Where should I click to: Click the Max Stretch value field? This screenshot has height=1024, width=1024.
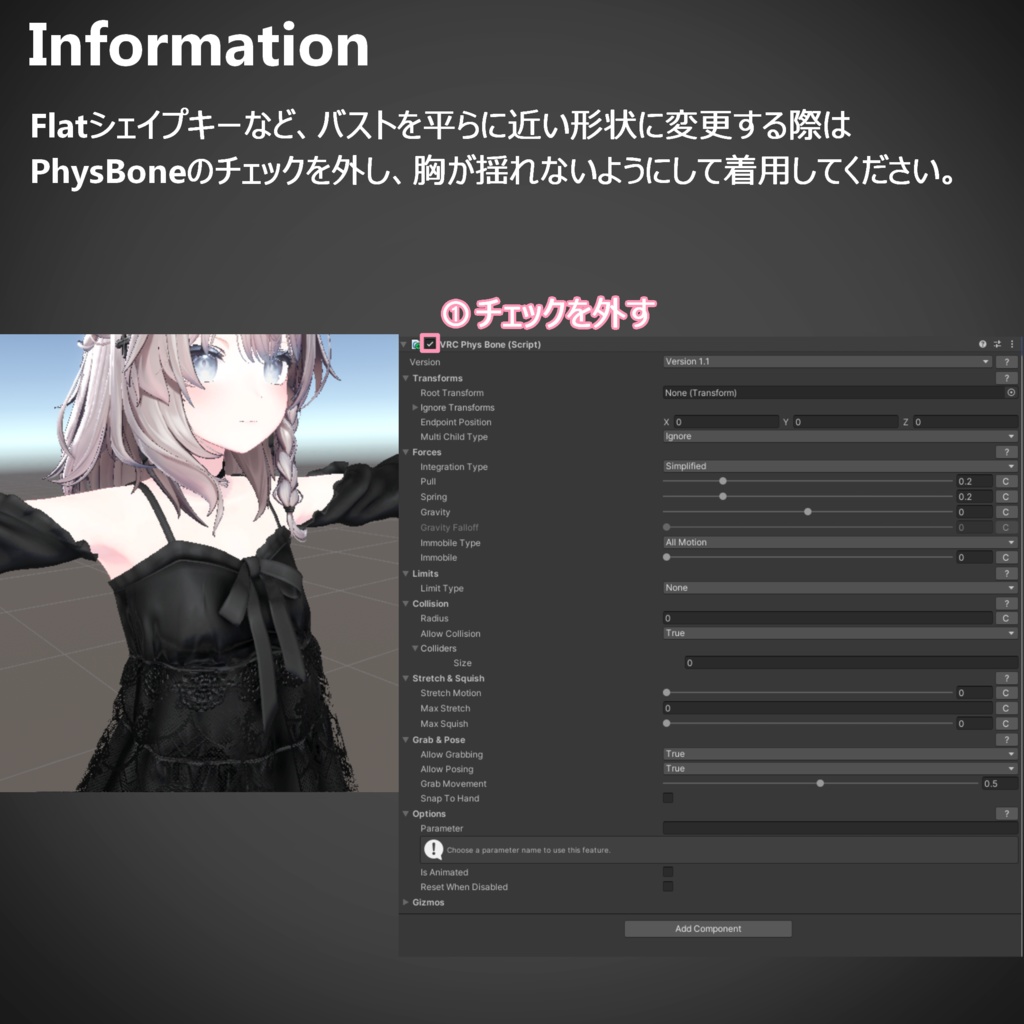pyautogui.click(x=827, y=708)
